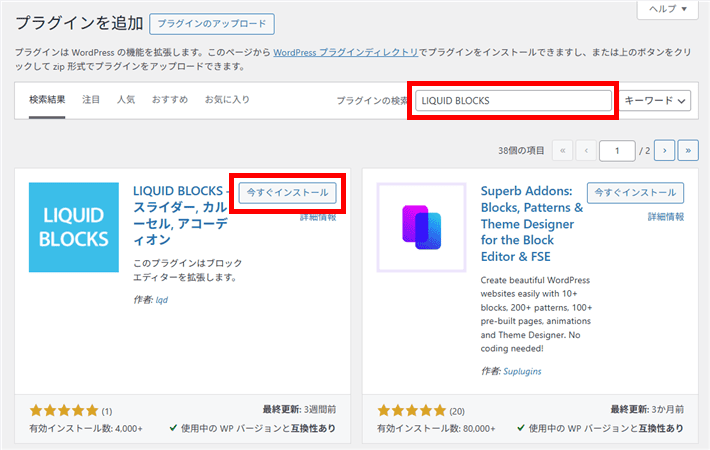Click the Superb Addons plugin icon
This screenshot has width=710, height=450.
422,227
